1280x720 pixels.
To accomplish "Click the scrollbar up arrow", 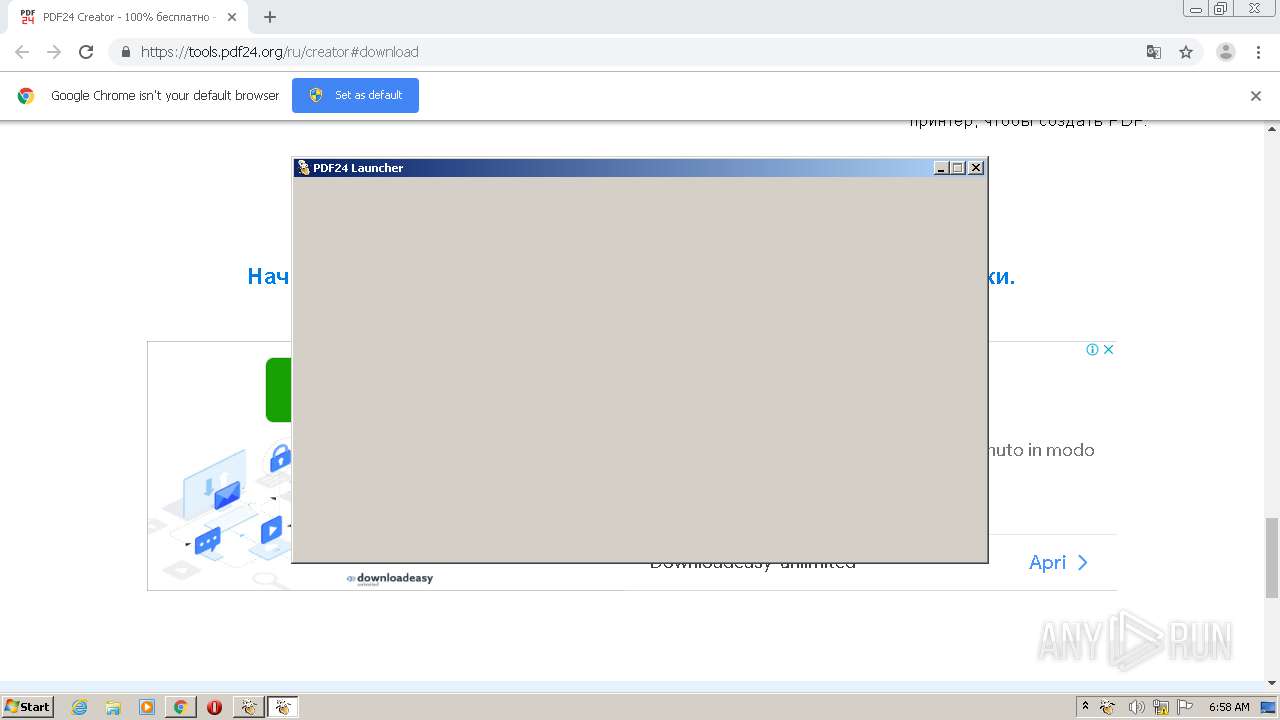I will [1272, 128].
